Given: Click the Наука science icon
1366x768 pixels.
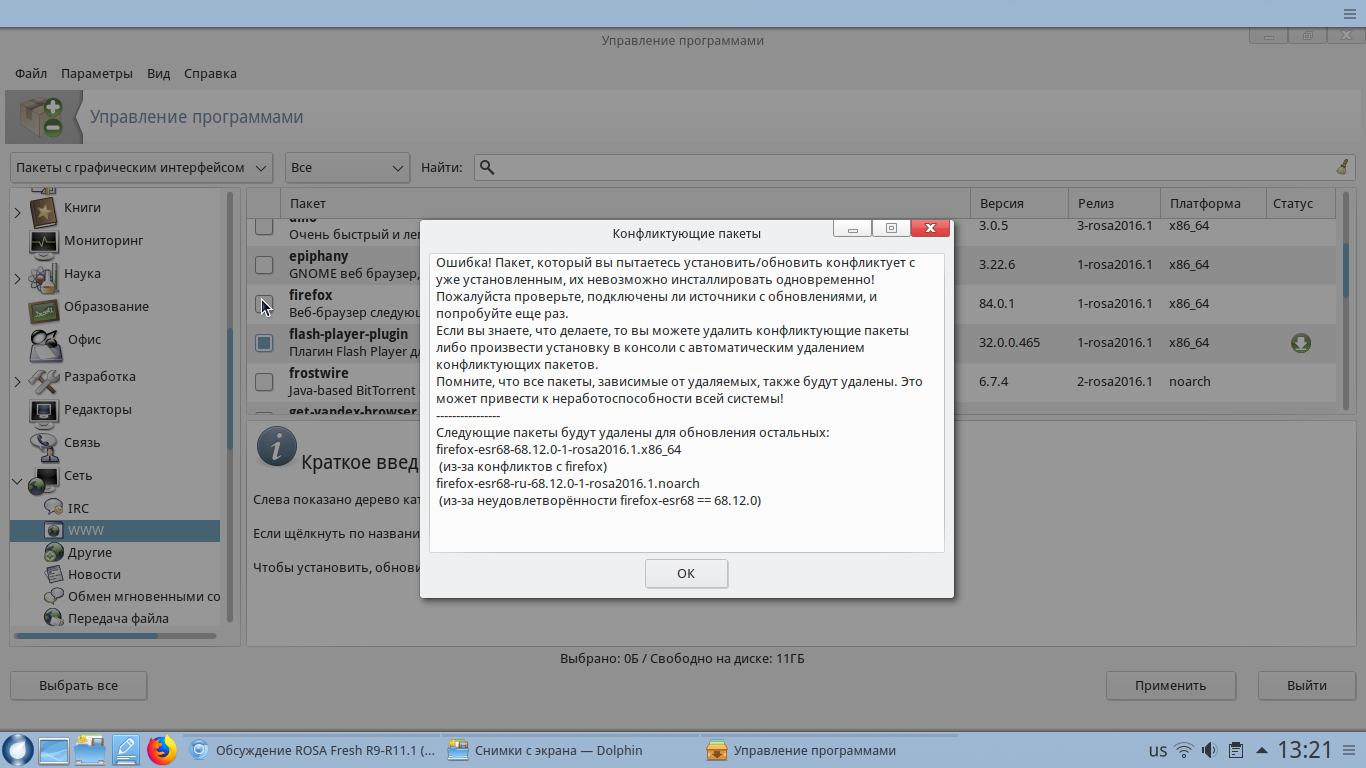Looking at the screenshot, I should [x=43, y=274].
